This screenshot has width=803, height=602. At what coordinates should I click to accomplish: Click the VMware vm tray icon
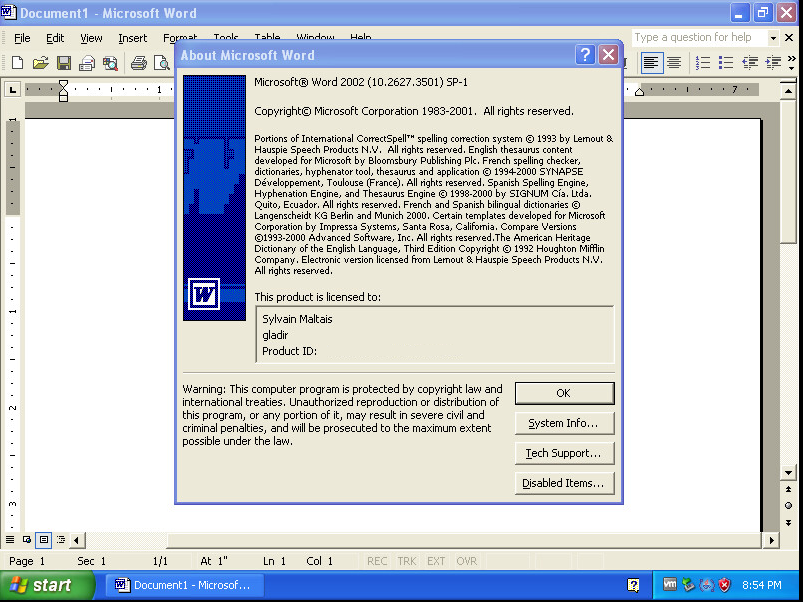tap(670, 584)
